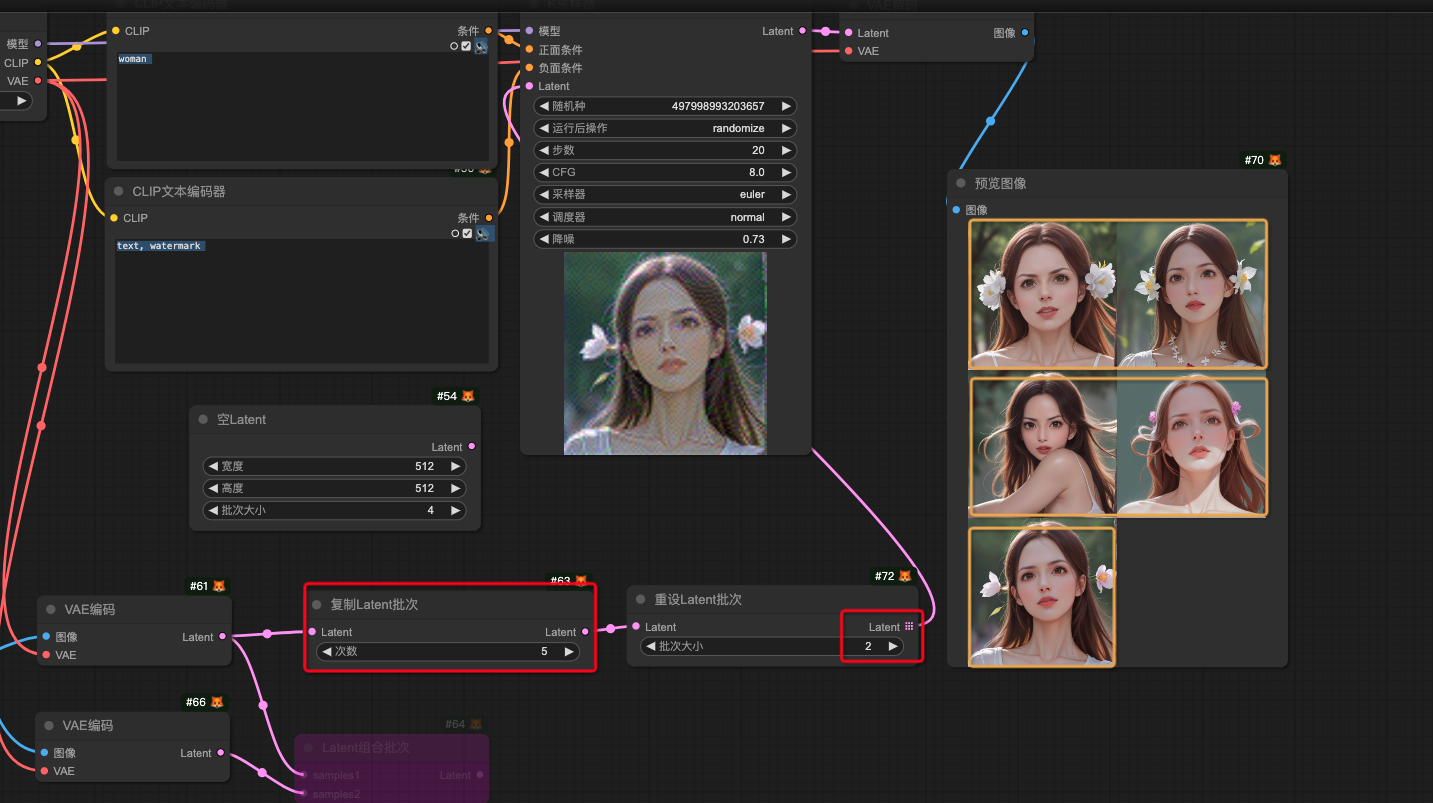Click the Latent output port of 复制Latent批次
This screenshot has width=1433, height=803.
585,632
